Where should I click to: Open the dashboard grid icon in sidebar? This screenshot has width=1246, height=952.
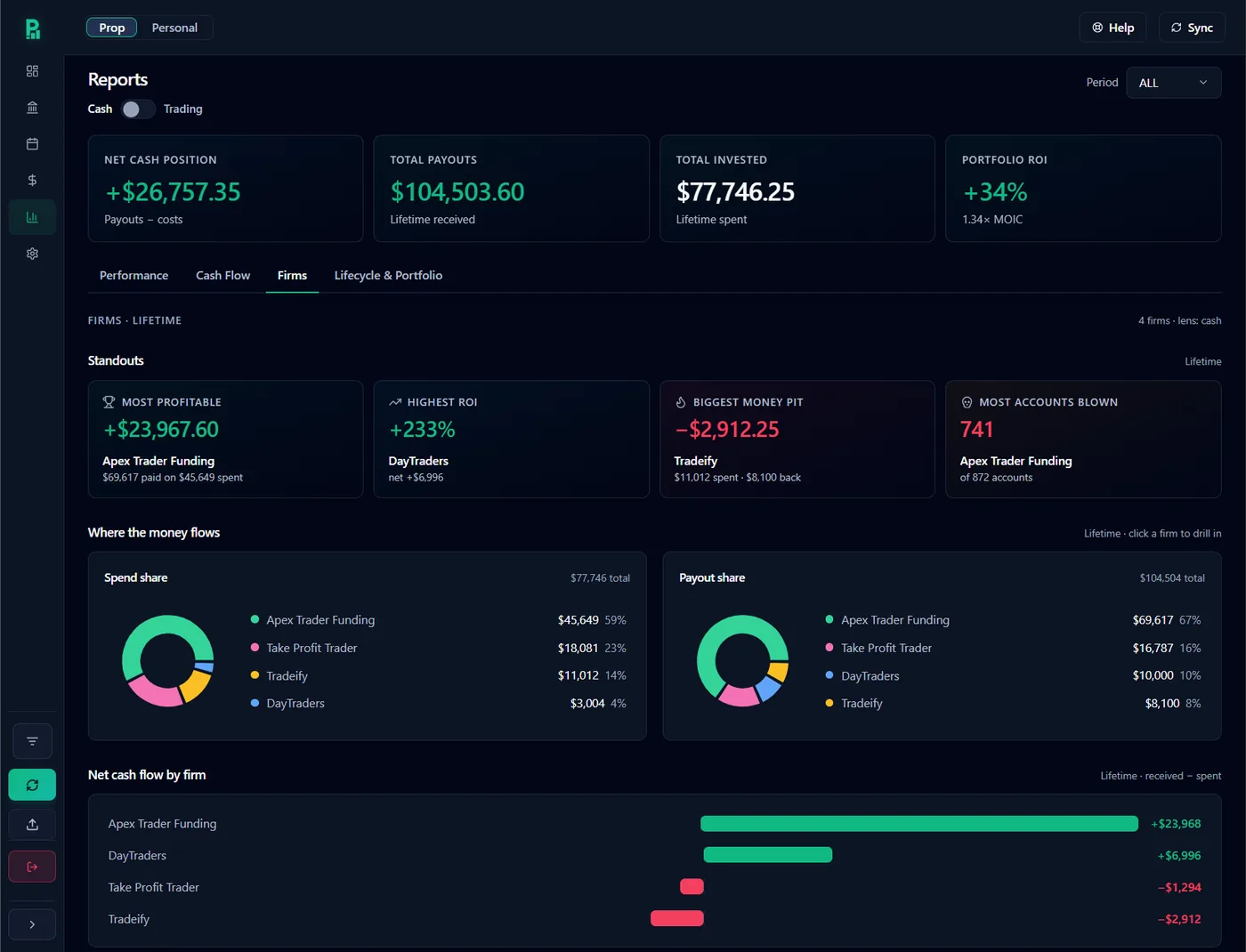pos(32,71)
